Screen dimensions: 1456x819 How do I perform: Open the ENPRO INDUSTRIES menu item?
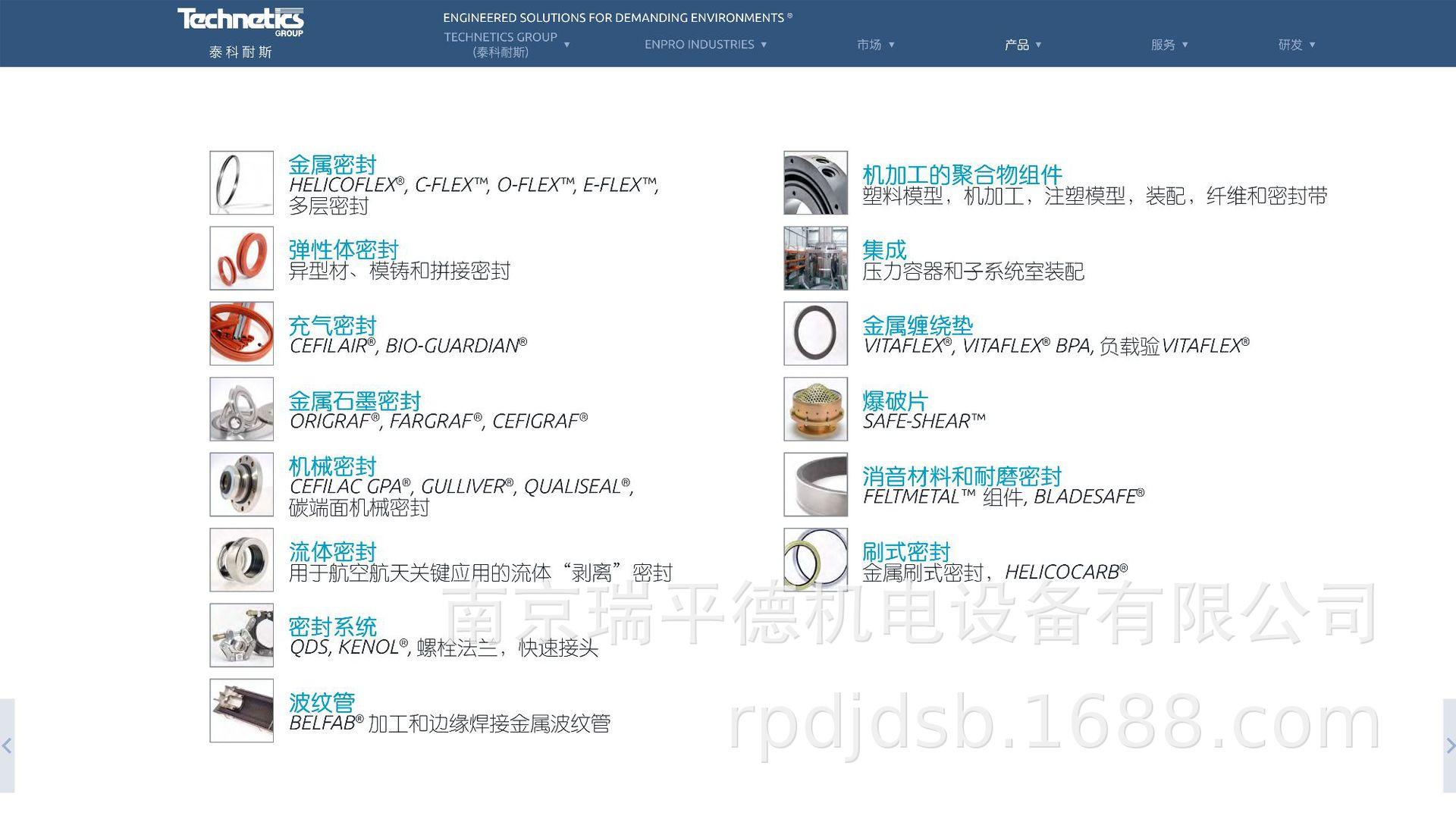699,45
